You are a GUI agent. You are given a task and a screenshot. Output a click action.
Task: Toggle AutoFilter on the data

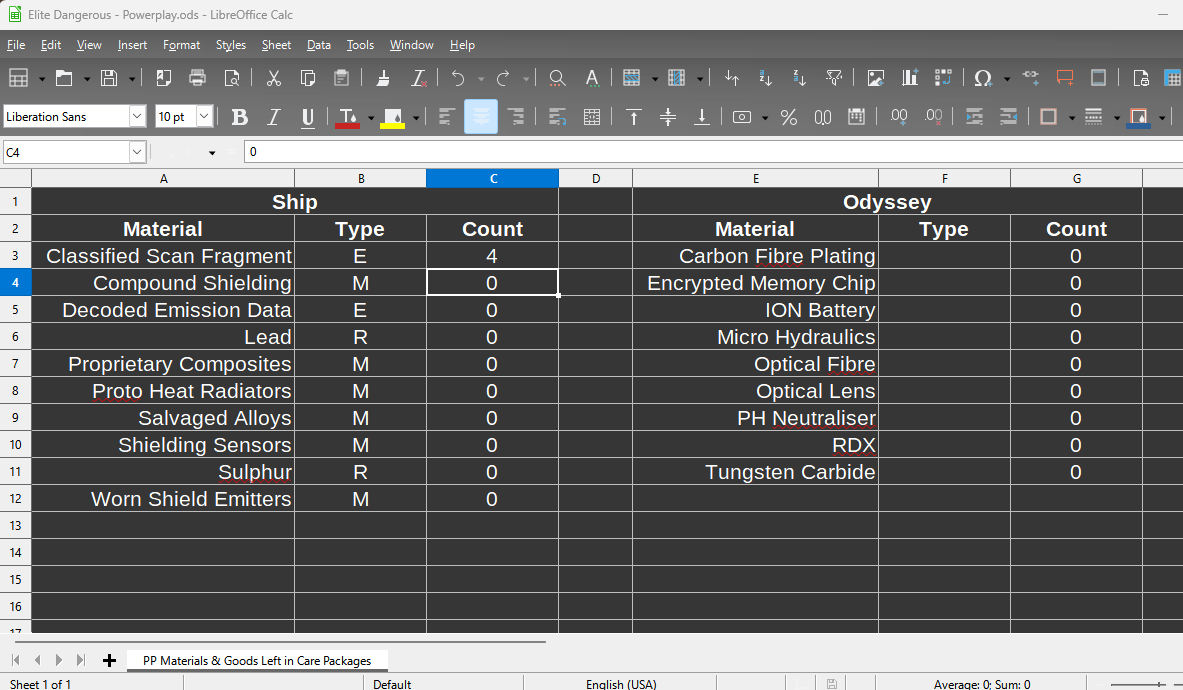(834, 78)
